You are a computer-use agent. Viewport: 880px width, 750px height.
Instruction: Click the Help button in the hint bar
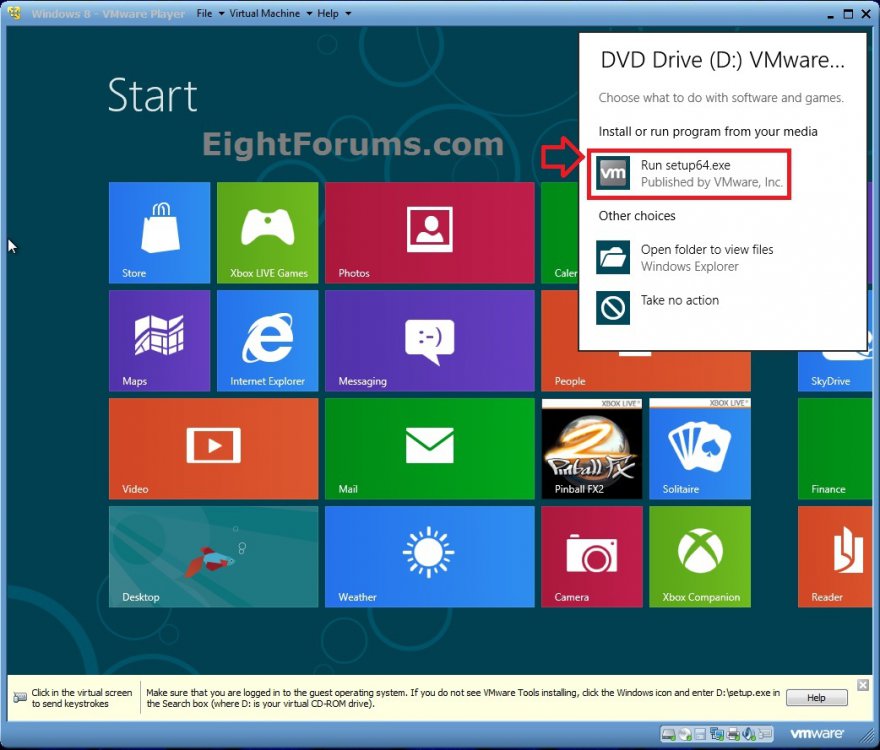click(x=816, y=698)
